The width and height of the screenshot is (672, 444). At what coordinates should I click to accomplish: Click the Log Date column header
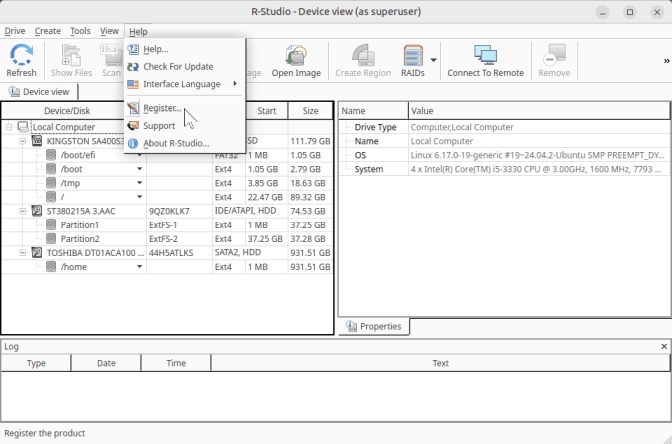pos(106,363)
